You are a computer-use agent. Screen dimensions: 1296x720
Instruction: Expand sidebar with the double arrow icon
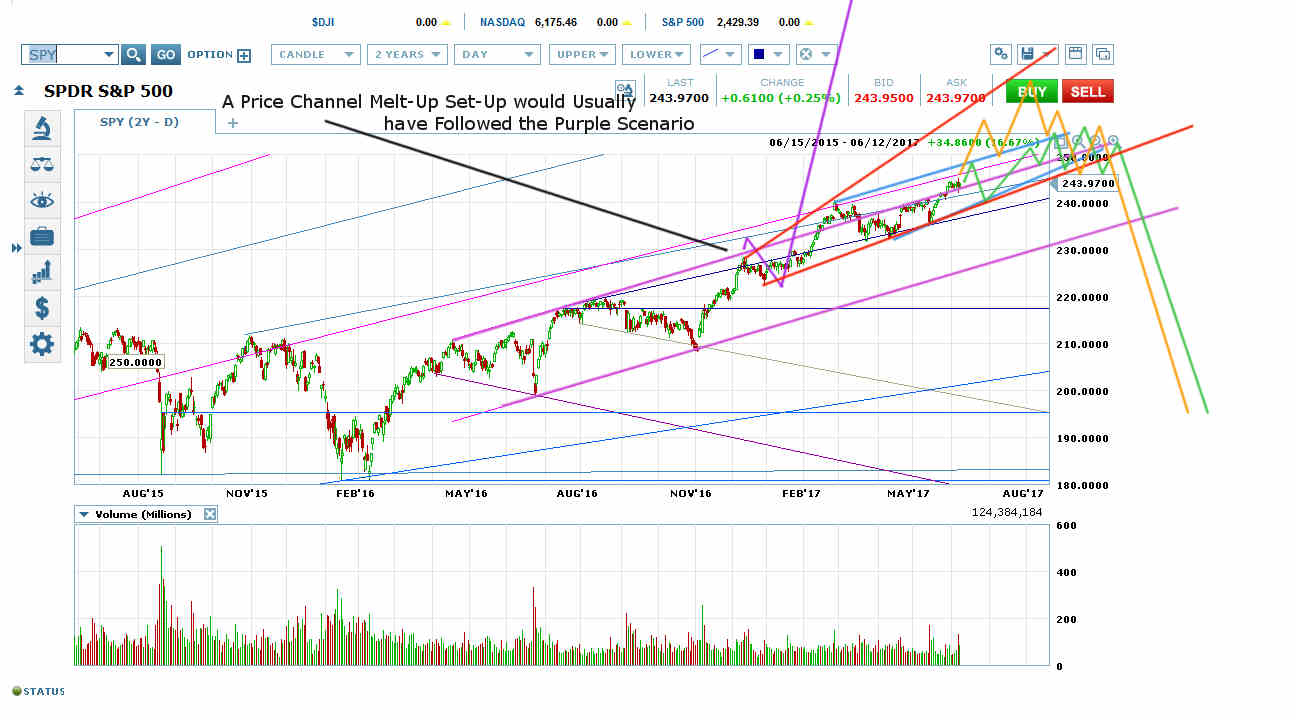point(16,247)
